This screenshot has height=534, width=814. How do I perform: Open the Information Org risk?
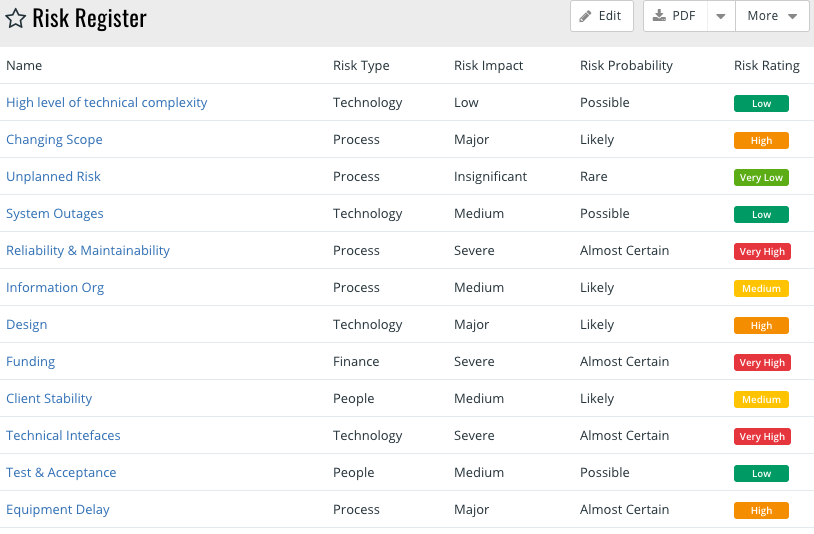55,287
